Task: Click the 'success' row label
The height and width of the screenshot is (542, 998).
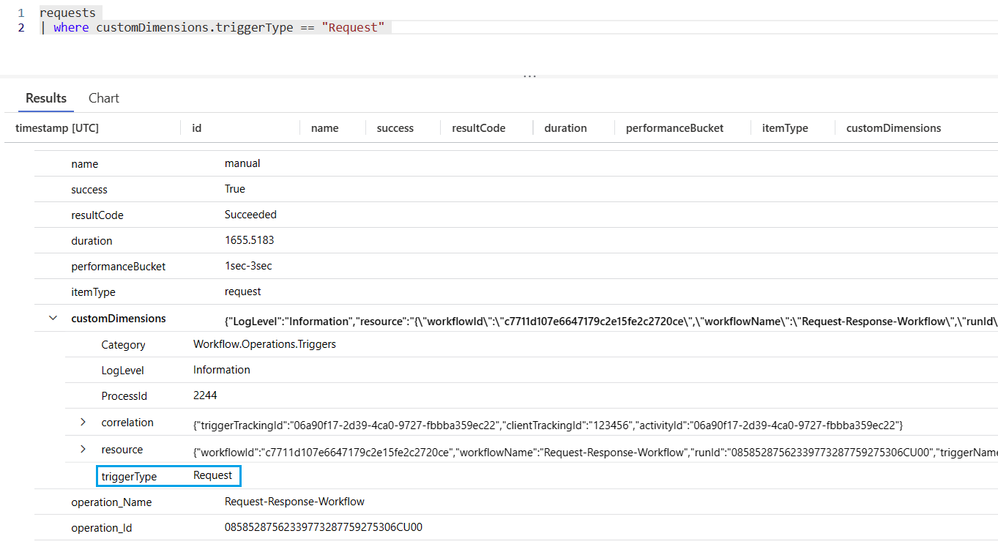Action: pos(89,190)
